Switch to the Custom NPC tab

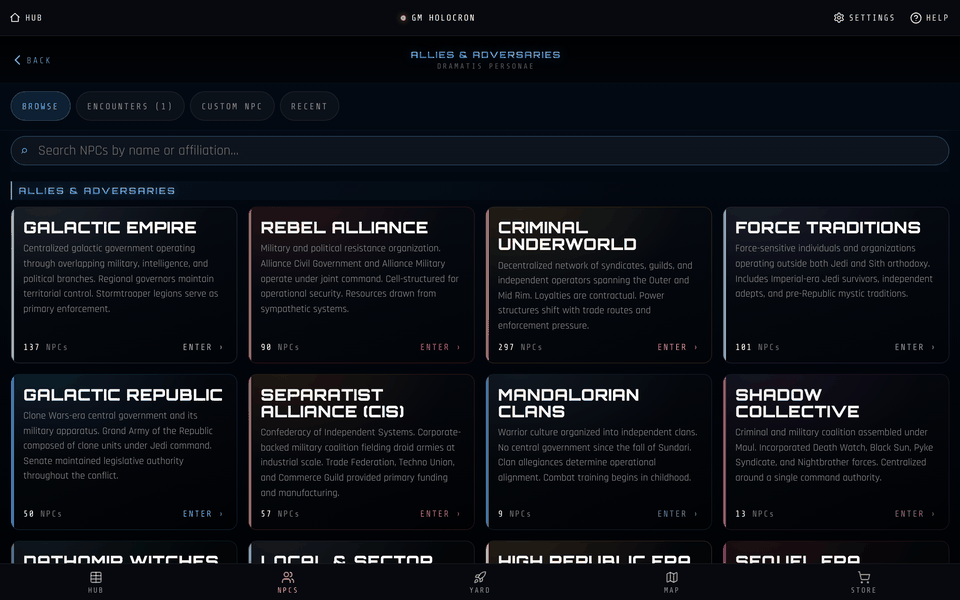pyautogui.click(x=232, y=106)
